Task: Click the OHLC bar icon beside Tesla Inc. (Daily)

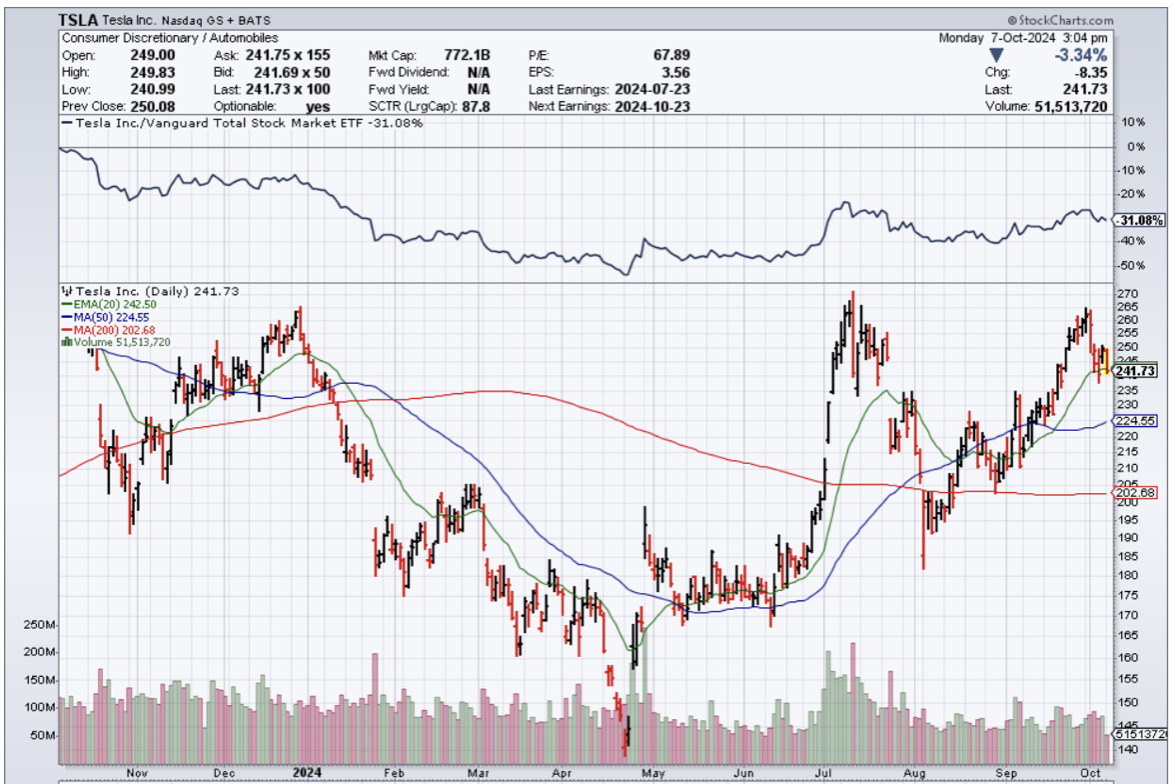Action: point(65,290)
